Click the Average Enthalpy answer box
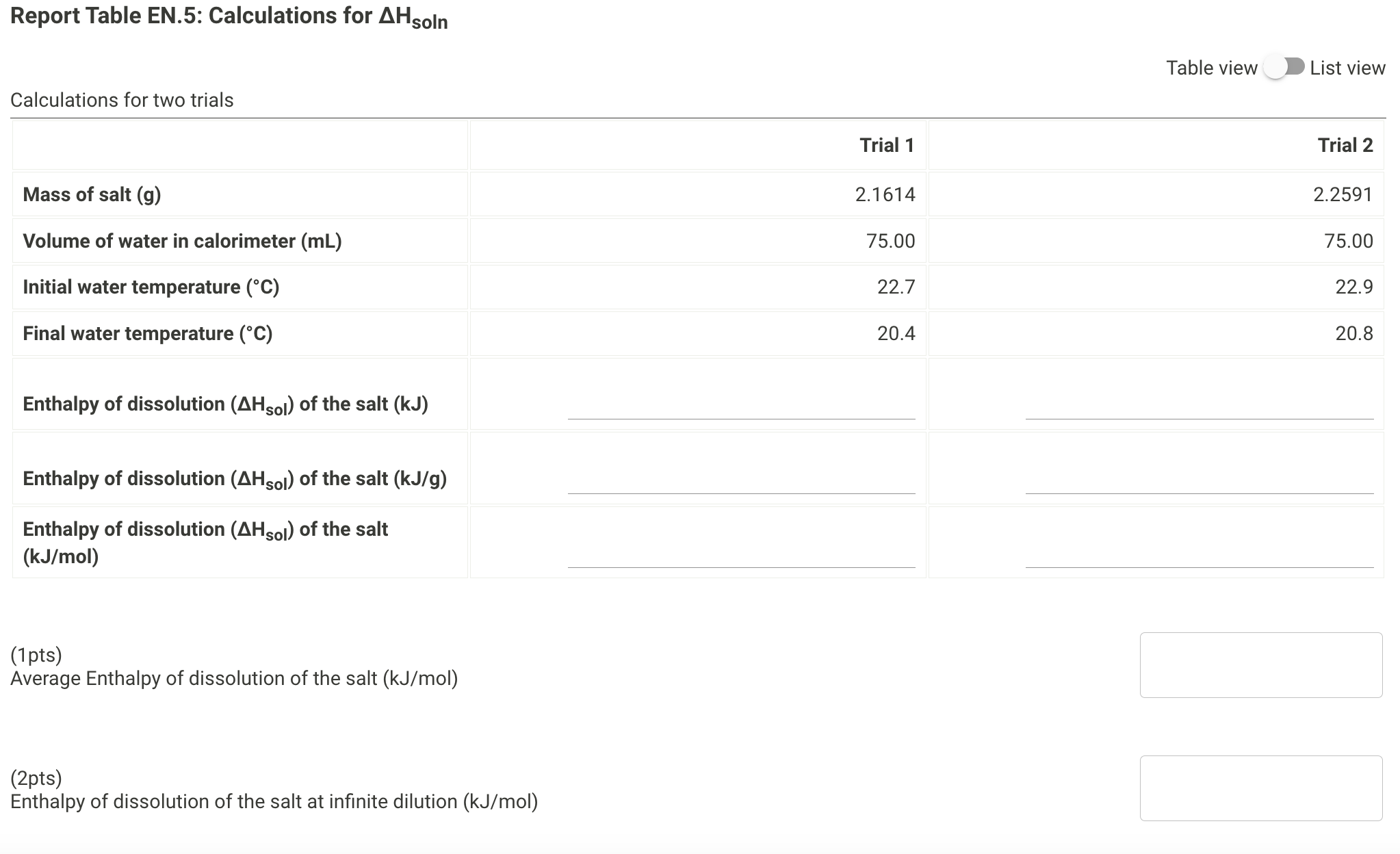This screenshot has width=1400, height=854. (1262, 664)
